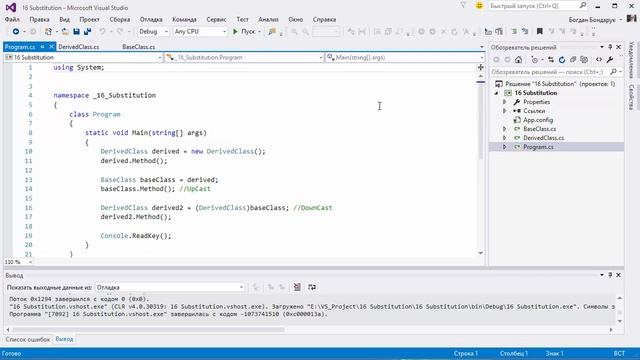640x360 pixels.
Task: Save Program.cs with the single floppy icon
Action: (76, 31)
